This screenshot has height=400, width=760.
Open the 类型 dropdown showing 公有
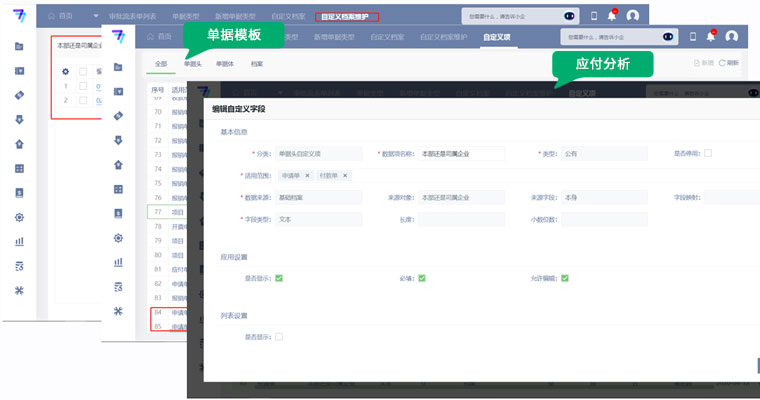pos(603,154)
